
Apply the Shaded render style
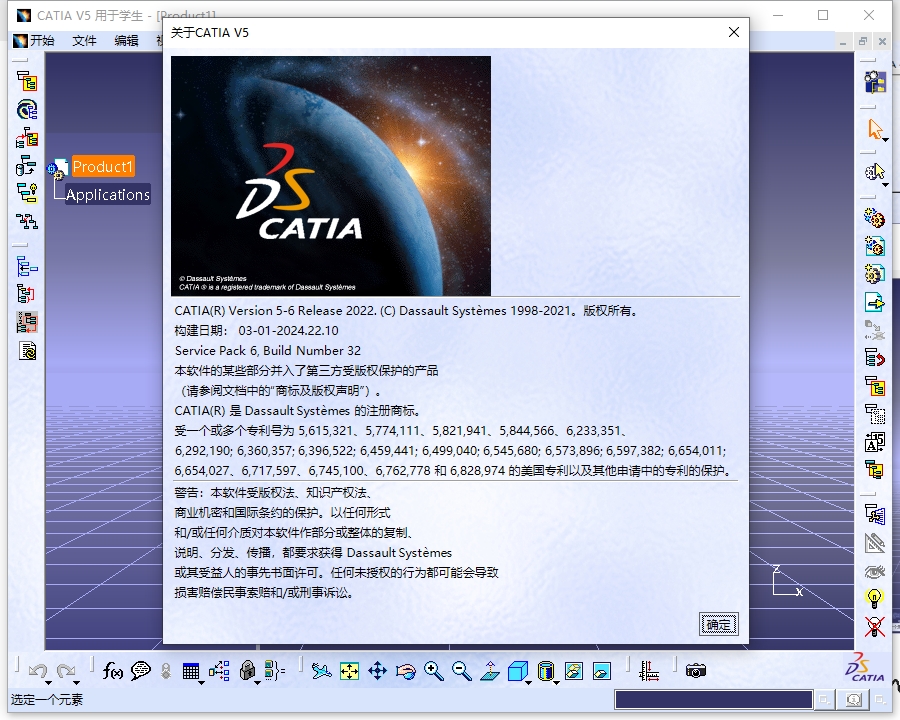(545, 669)
